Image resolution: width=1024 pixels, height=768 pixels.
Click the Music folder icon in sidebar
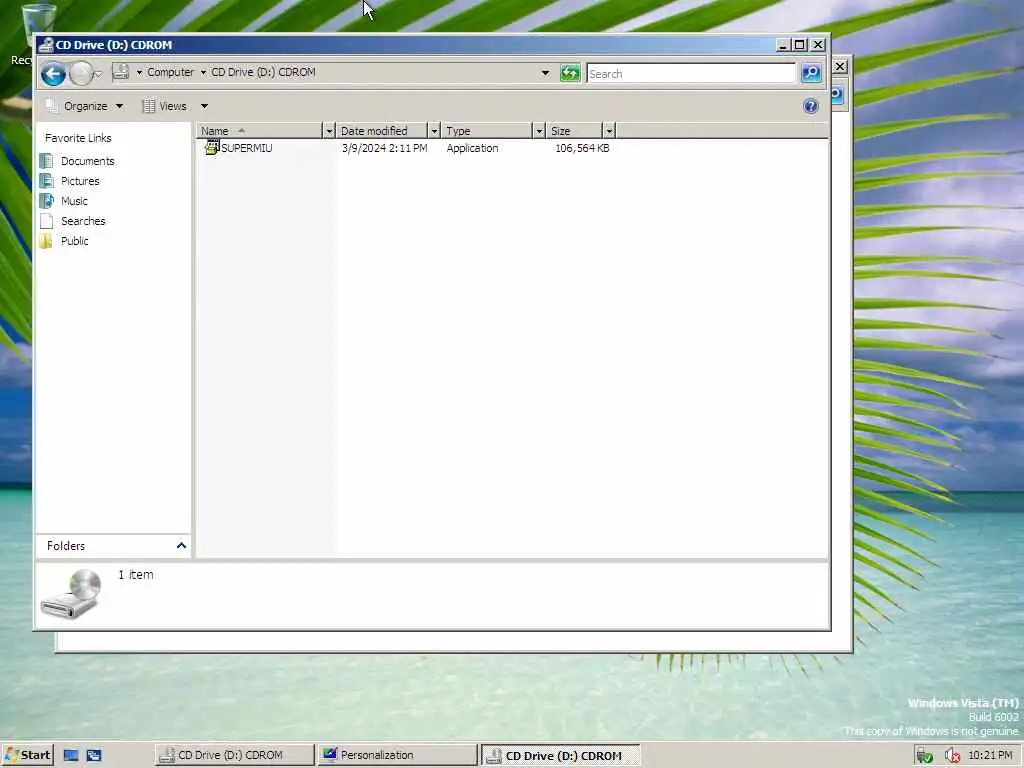[x=46, y=201]
